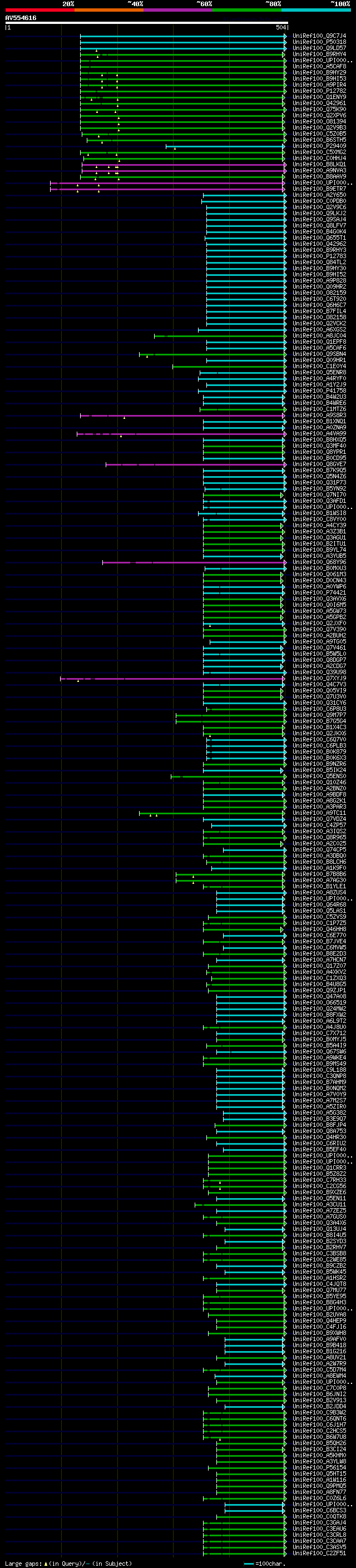Viewport: 356px width, 1568px height.
Task: Open hit UniRef100_A3CU11
Action: coord(319,1204)
